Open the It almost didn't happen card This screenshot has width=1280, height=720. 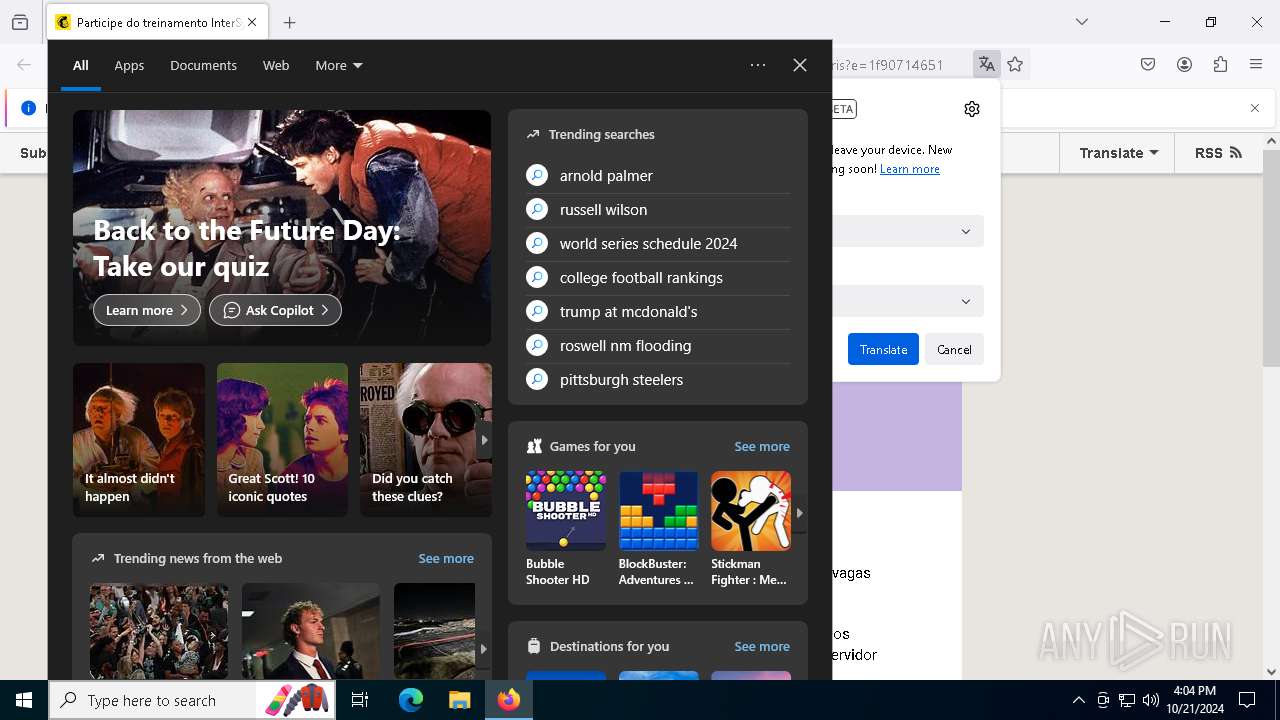[139, 440]
